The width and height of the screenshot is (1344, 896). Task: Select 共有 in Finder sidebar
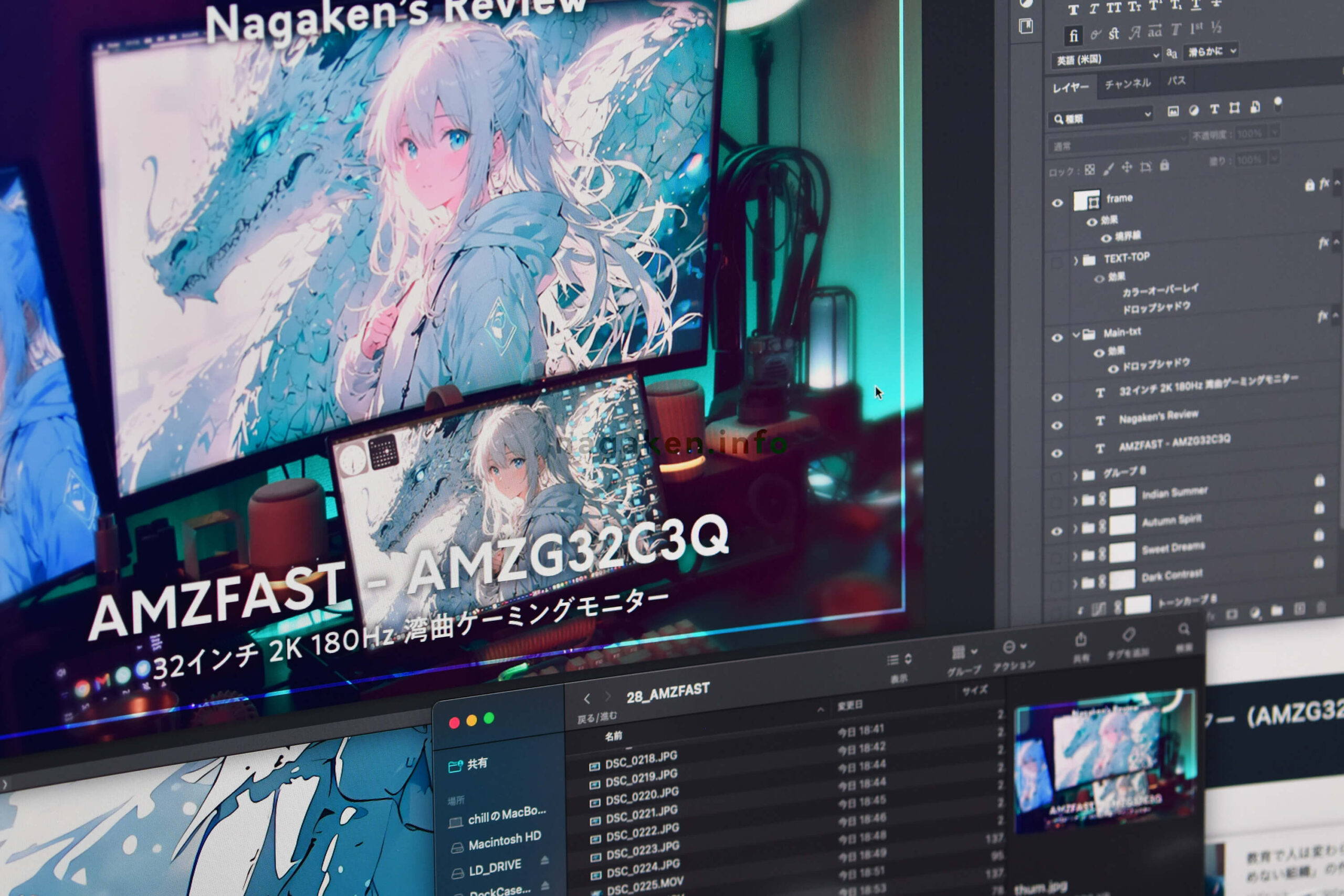[x=469, y=765]
